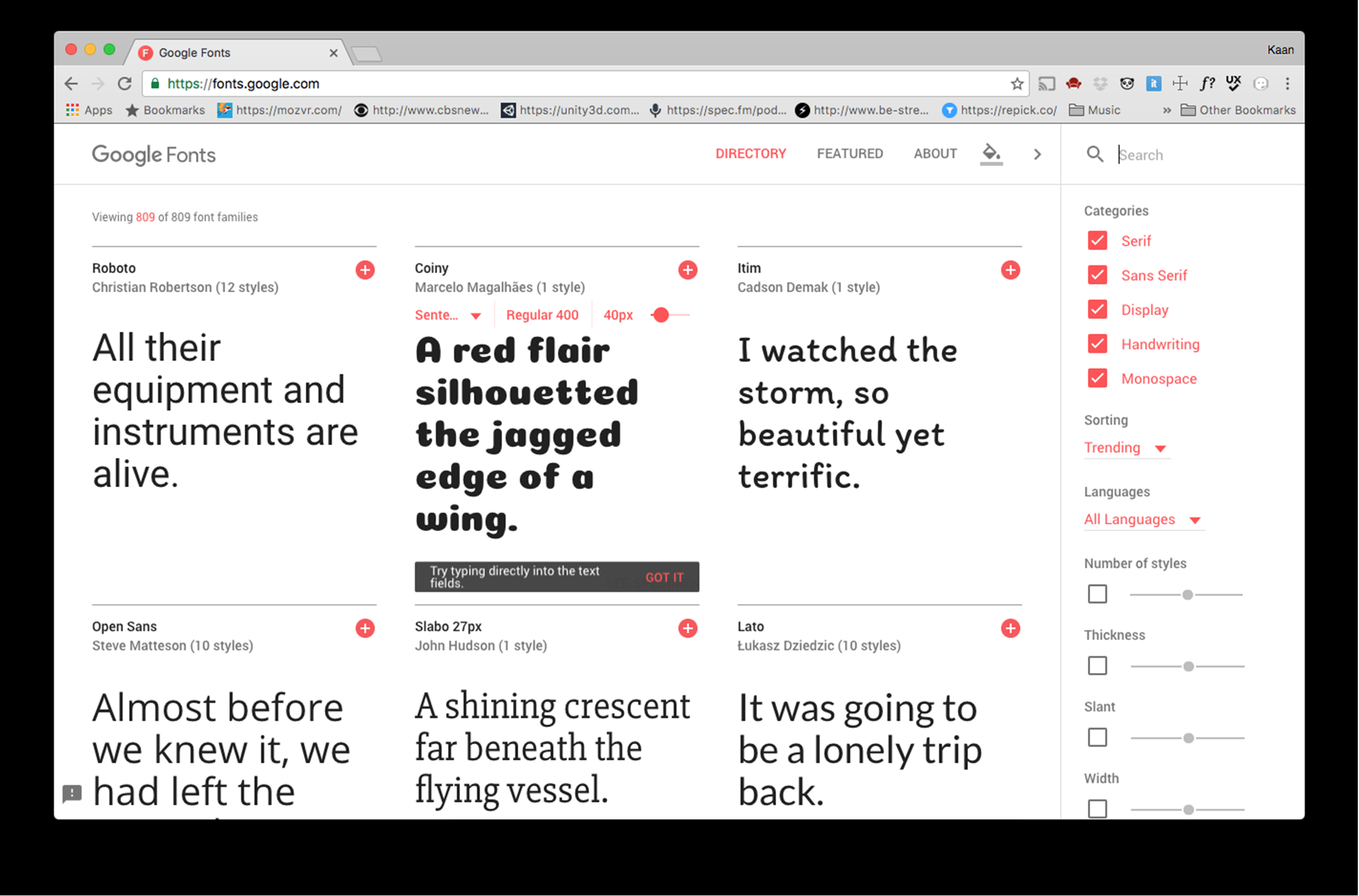Adjust Coiny font size slider
Screen dimensions: 1359x896
click(x=661, y=315)
